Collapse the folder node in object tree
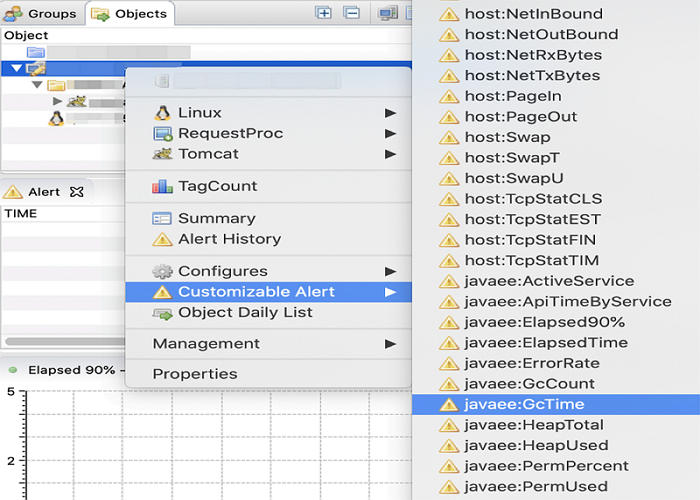Viewport: 700px width, 500px height. pos(37,85)
